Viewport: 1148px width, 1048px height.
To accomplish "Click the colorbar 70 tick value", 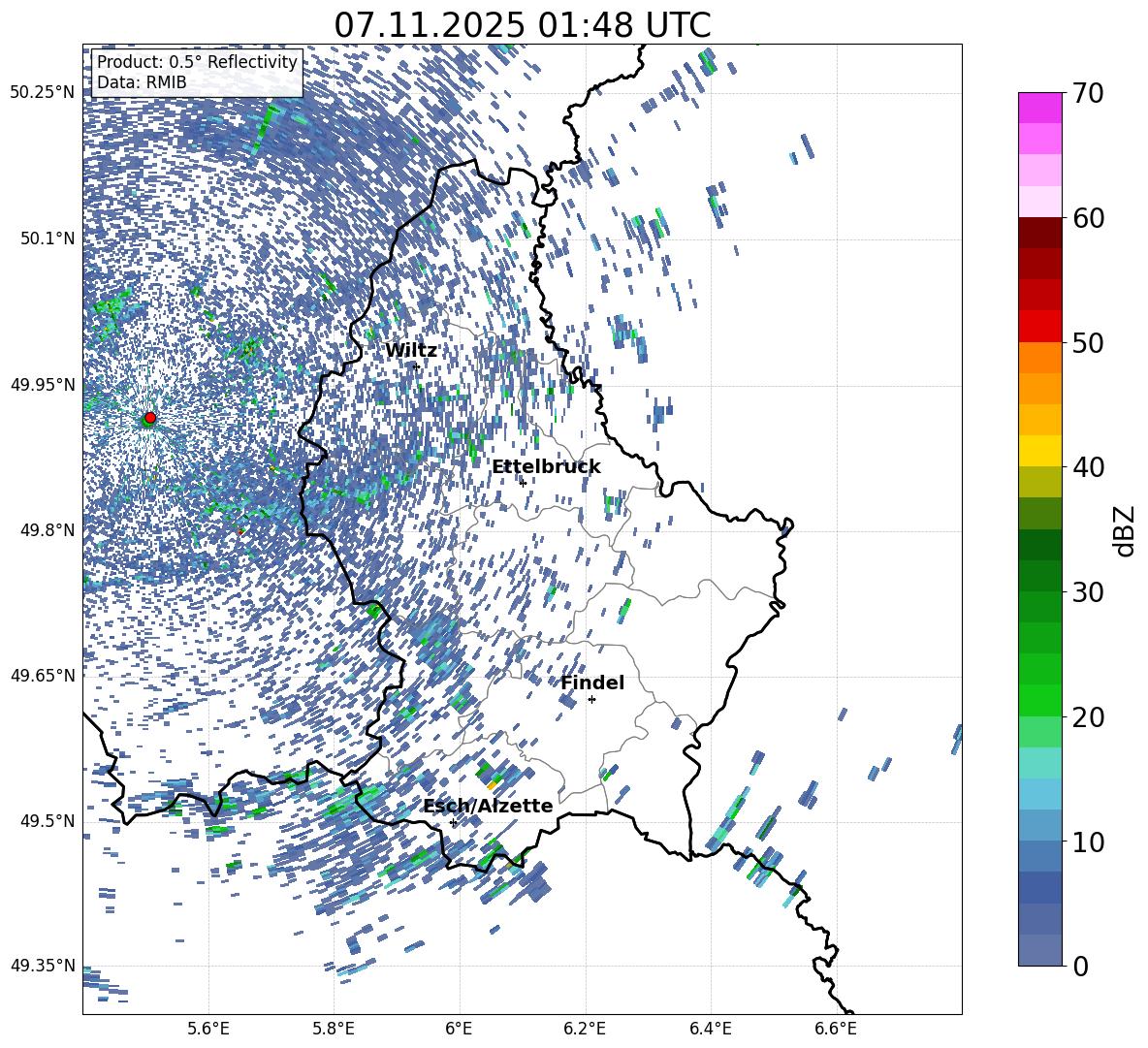I will click(x=1088, y=93).
